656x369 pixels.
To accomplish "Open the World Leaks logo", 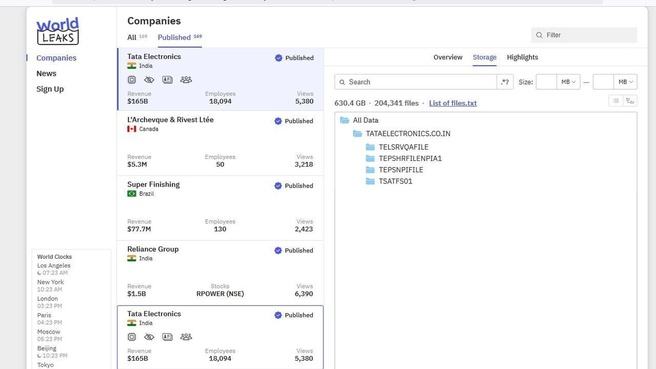I will point(57,31).
